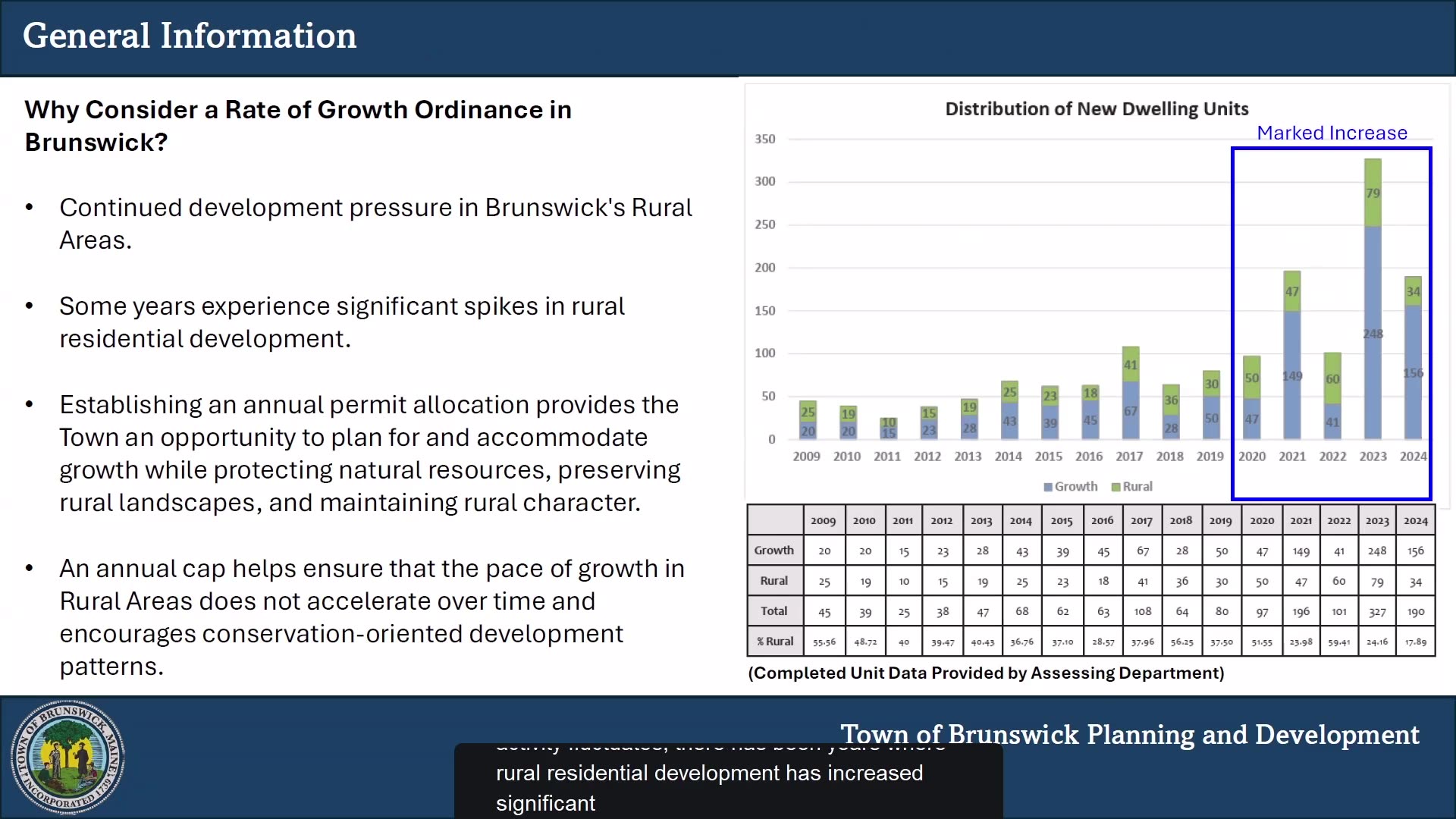This screenshot has height=819, width=1456.
Task: Click the 'An annual cap helps ensure' bullet
Action: (x=372, y=617)
